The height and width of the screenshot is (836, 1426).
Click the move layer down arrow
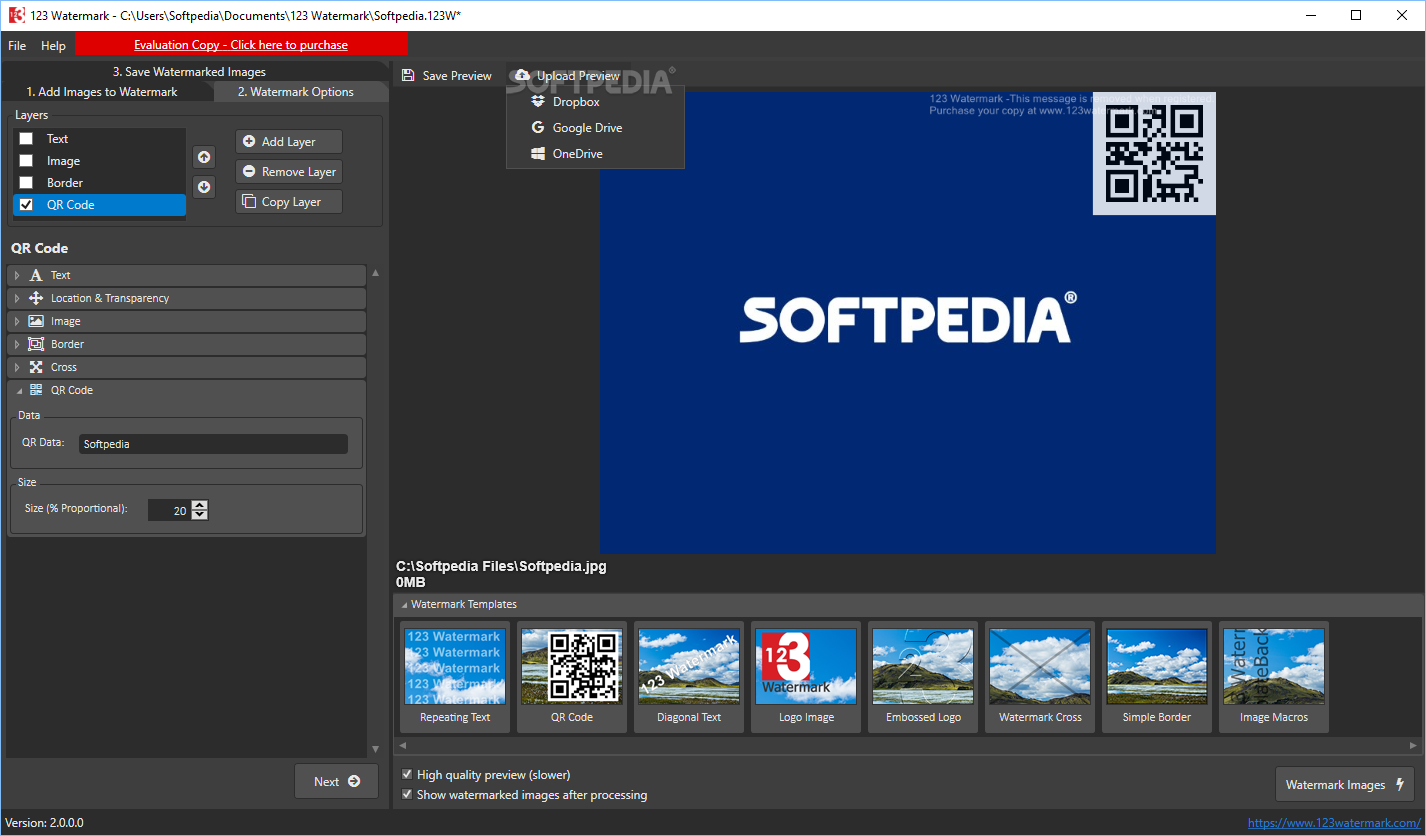204,187
